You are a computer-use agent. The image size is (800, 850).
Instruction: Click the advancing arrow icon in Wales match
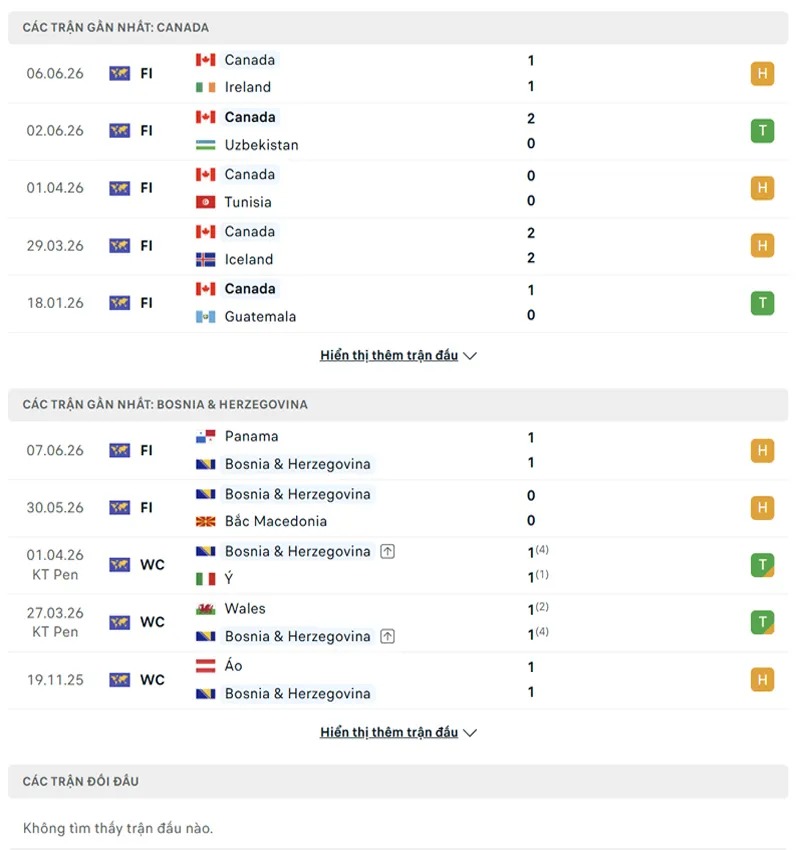pyautogui.click(x=387, y=636)
